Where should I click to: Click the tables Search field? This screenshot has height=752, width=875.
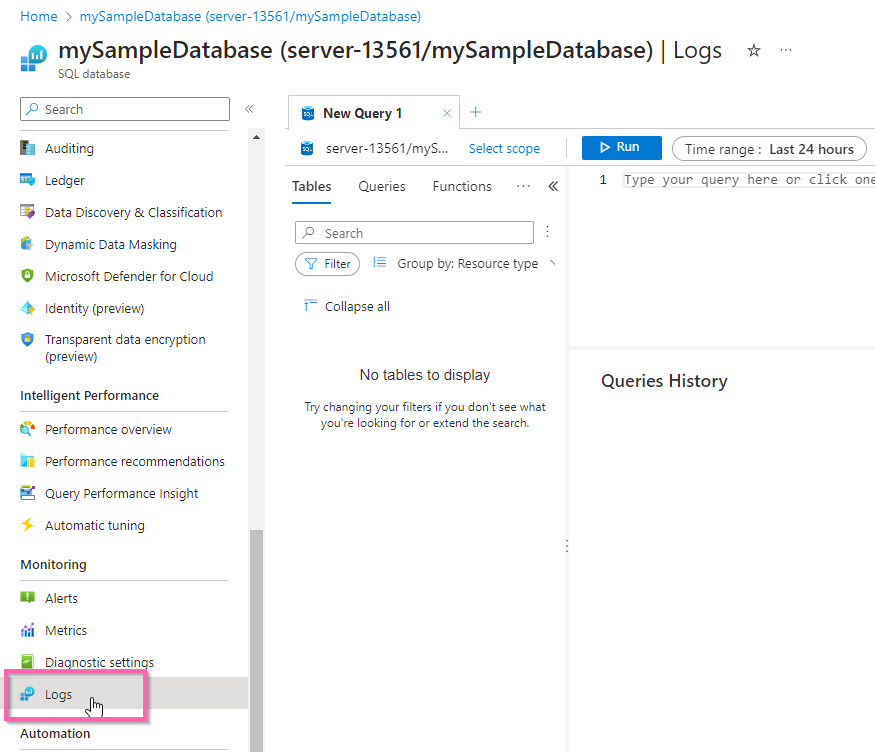[414, 233]
